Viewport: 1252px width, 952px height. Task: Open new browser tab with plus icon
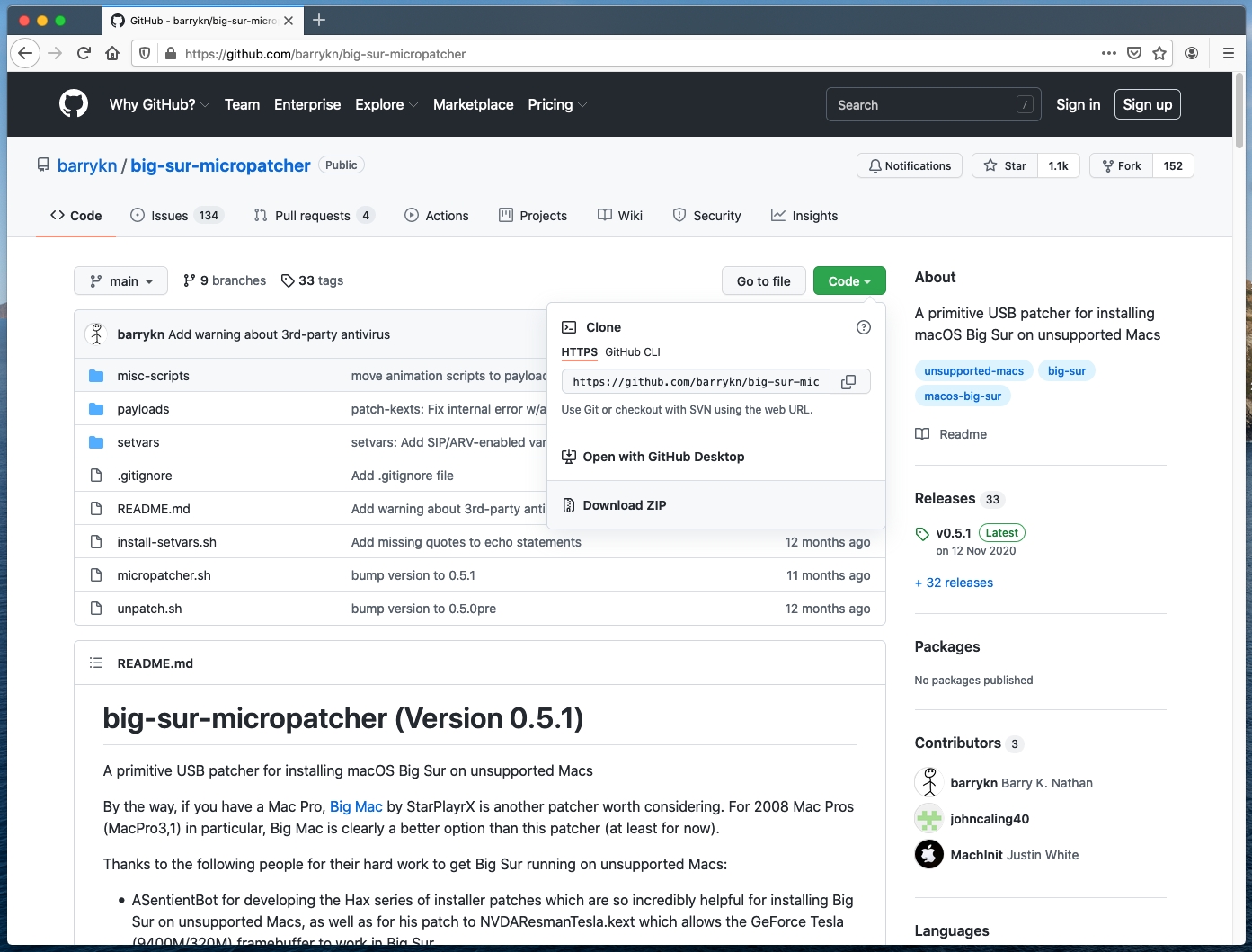click(x=319, y=20)
